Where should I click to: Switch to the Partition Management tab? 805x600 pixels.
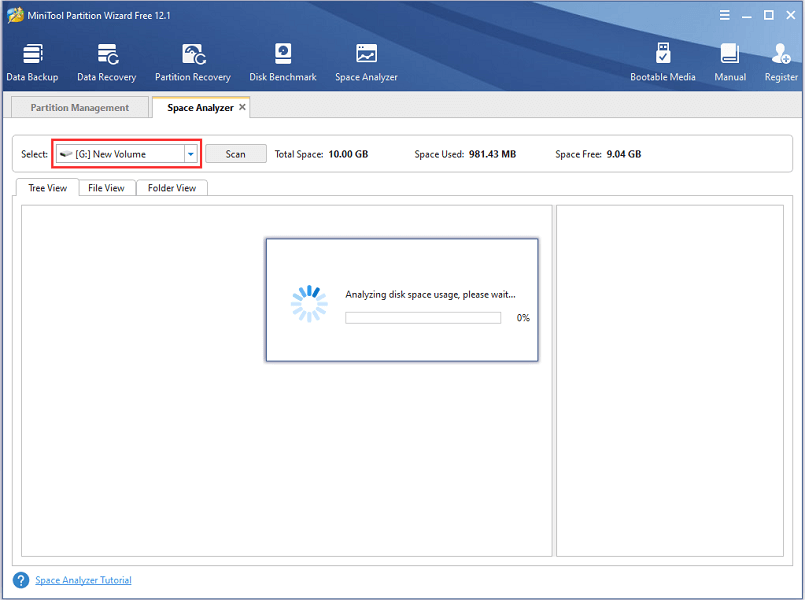79,107
